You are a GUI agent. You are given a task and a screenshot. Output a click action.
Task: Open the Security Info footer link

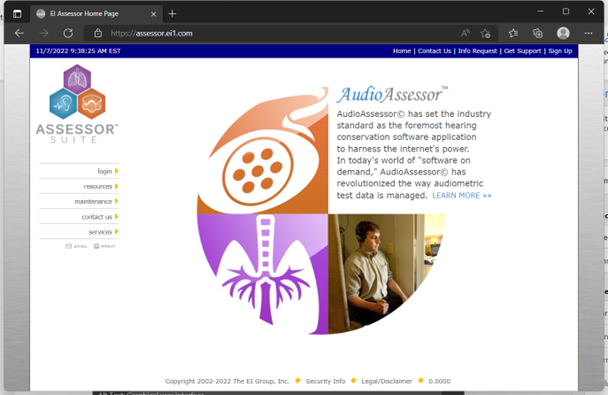325,381
